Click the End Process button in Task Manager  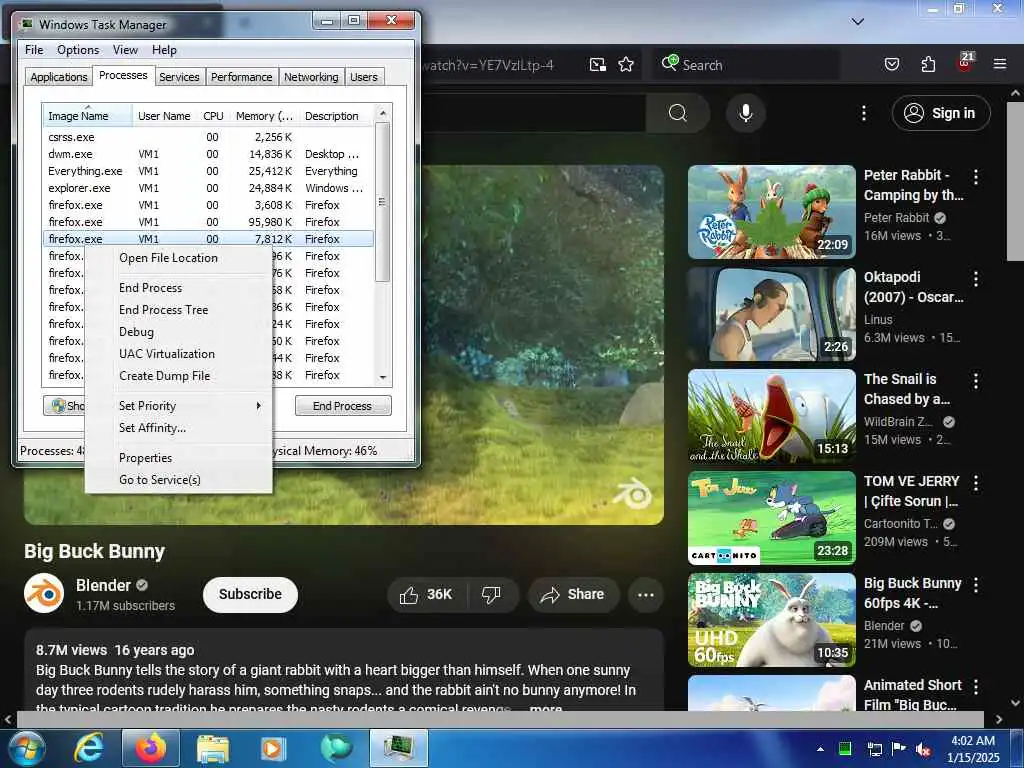343,406
